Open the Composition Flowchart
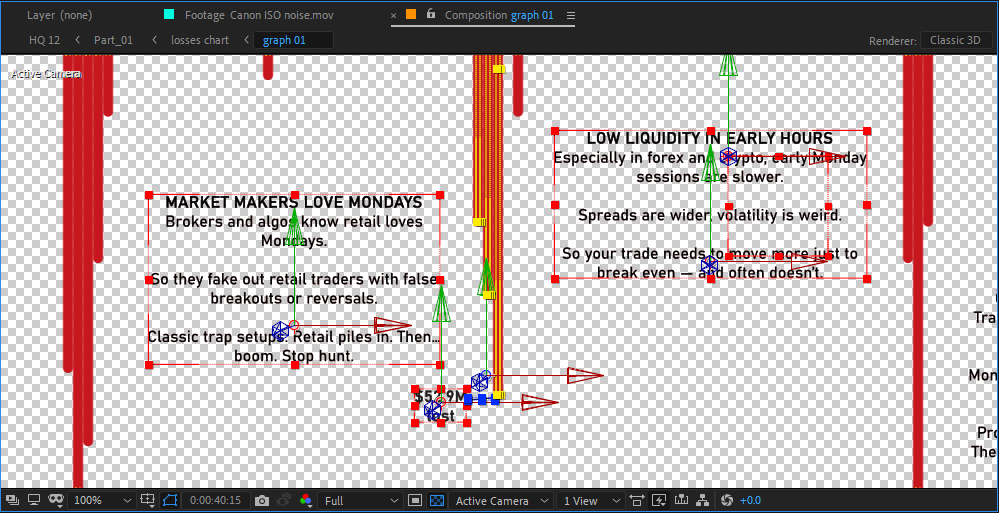 coord(703,501)
